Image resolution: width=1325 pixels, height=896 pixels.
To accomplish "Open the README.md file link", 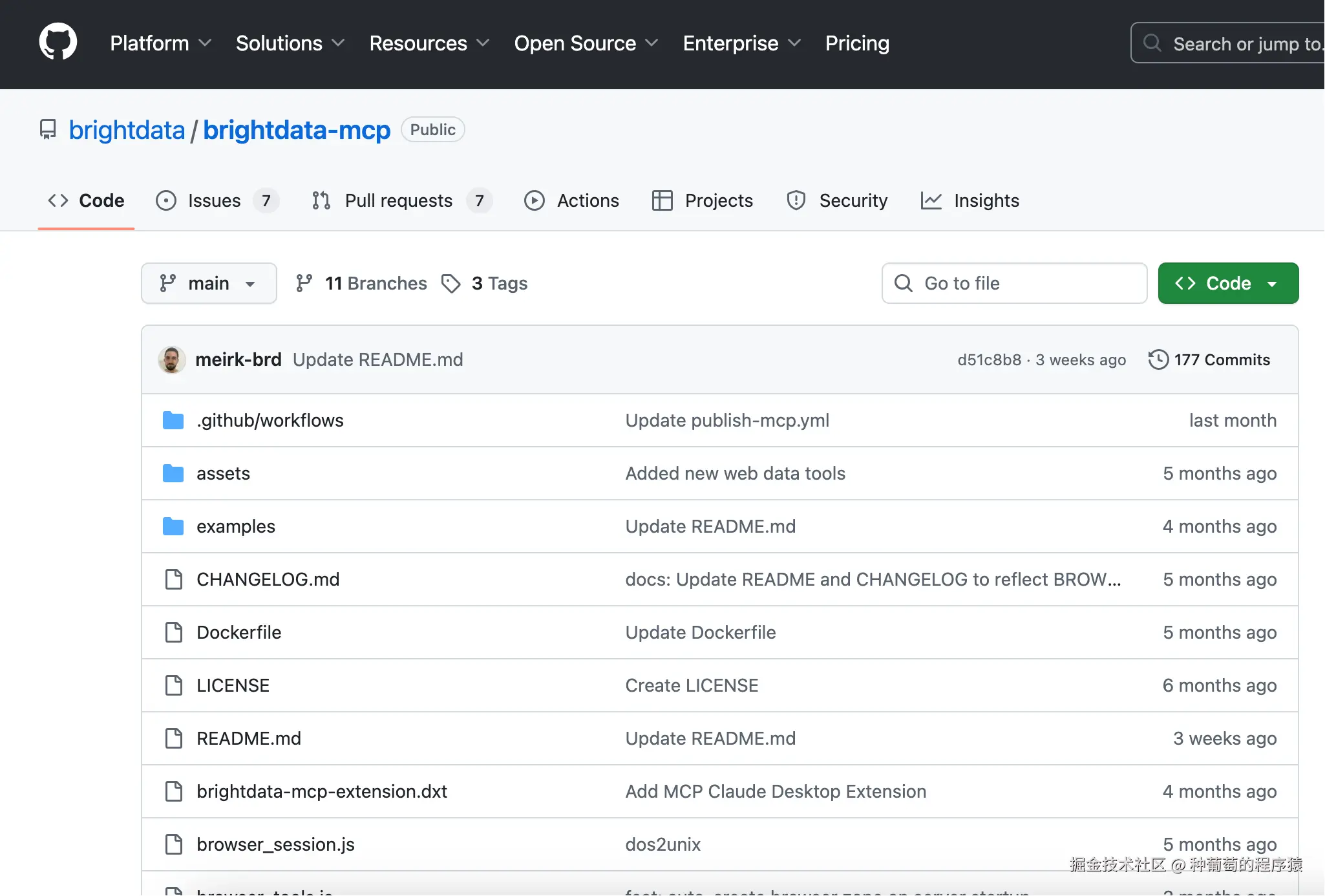I will [249, 738].
